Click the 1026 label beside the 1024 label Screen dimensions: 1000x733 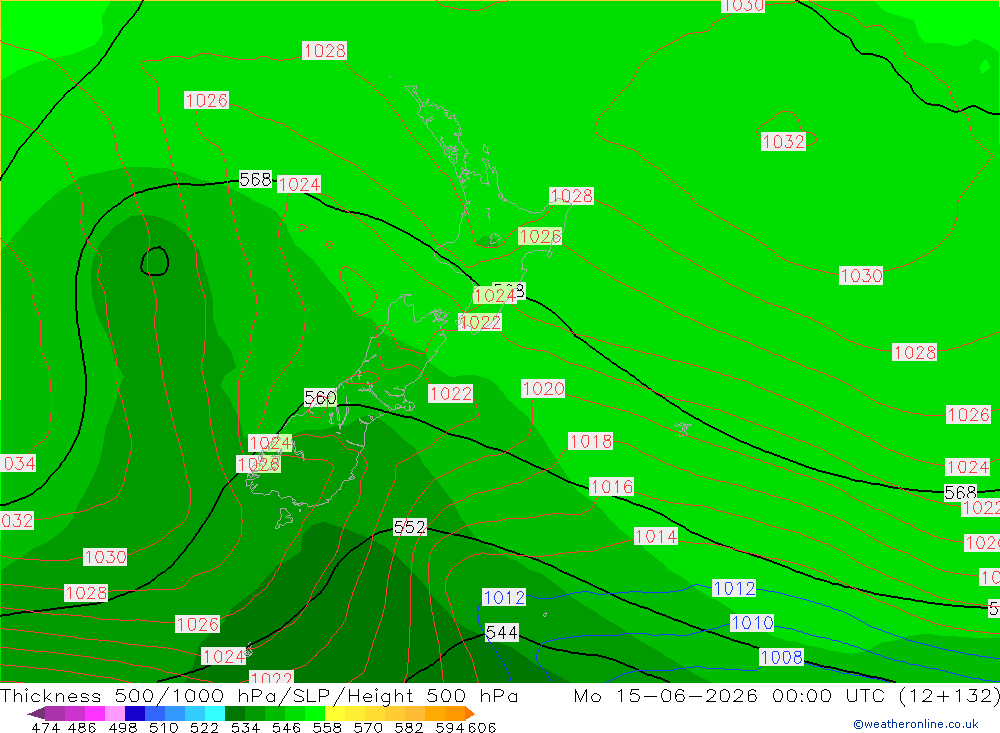258,464
